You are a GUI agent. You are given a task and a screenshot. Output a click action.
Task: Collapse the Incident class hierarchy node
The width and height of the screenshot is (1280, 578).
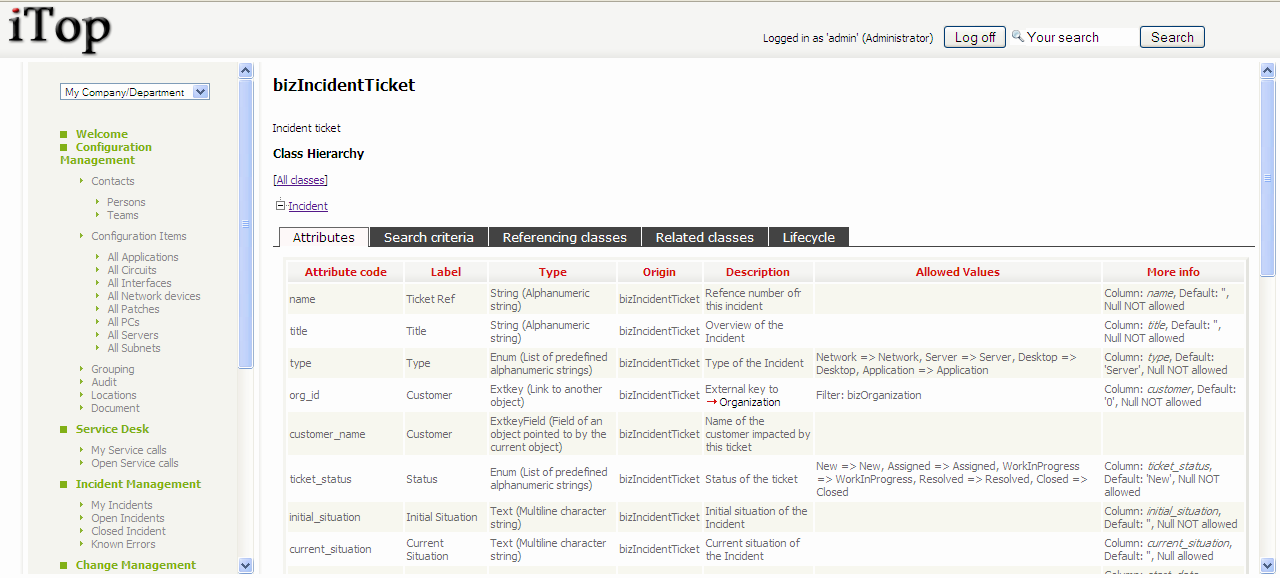281,205
